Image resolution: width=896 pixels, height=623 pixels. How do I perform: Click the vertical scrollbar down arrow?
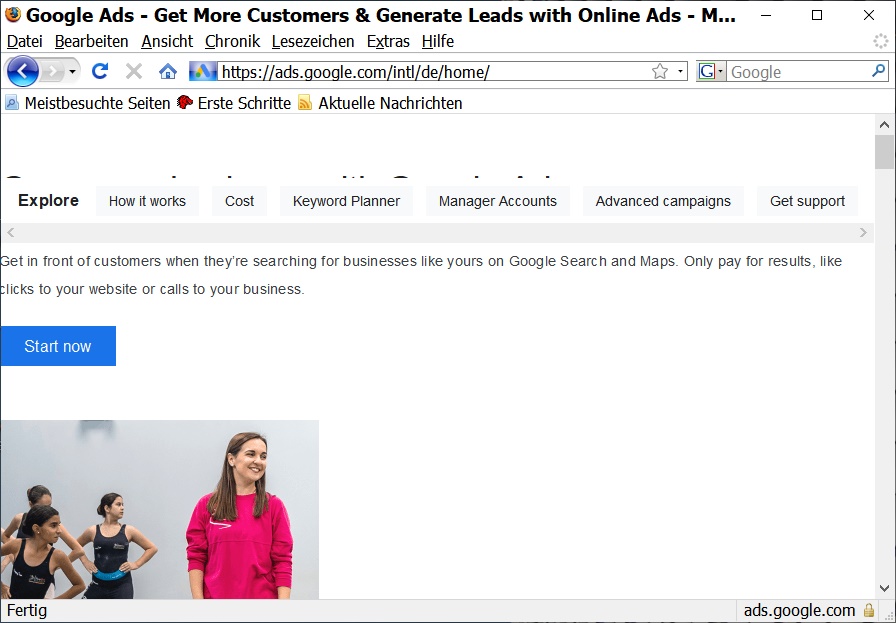point(884,588)
